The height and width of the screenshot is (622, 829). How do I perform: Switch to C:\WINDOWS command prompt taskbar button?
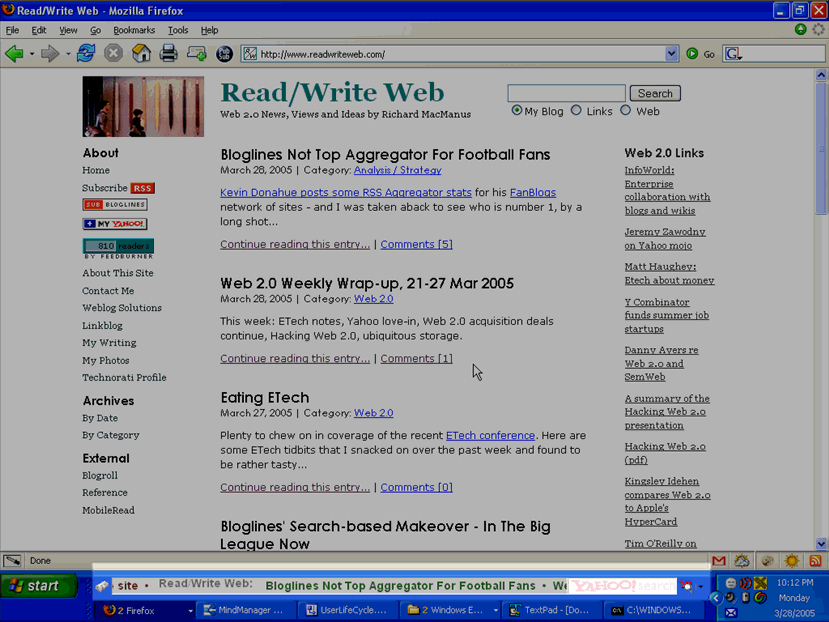click(x=652, y=610)
